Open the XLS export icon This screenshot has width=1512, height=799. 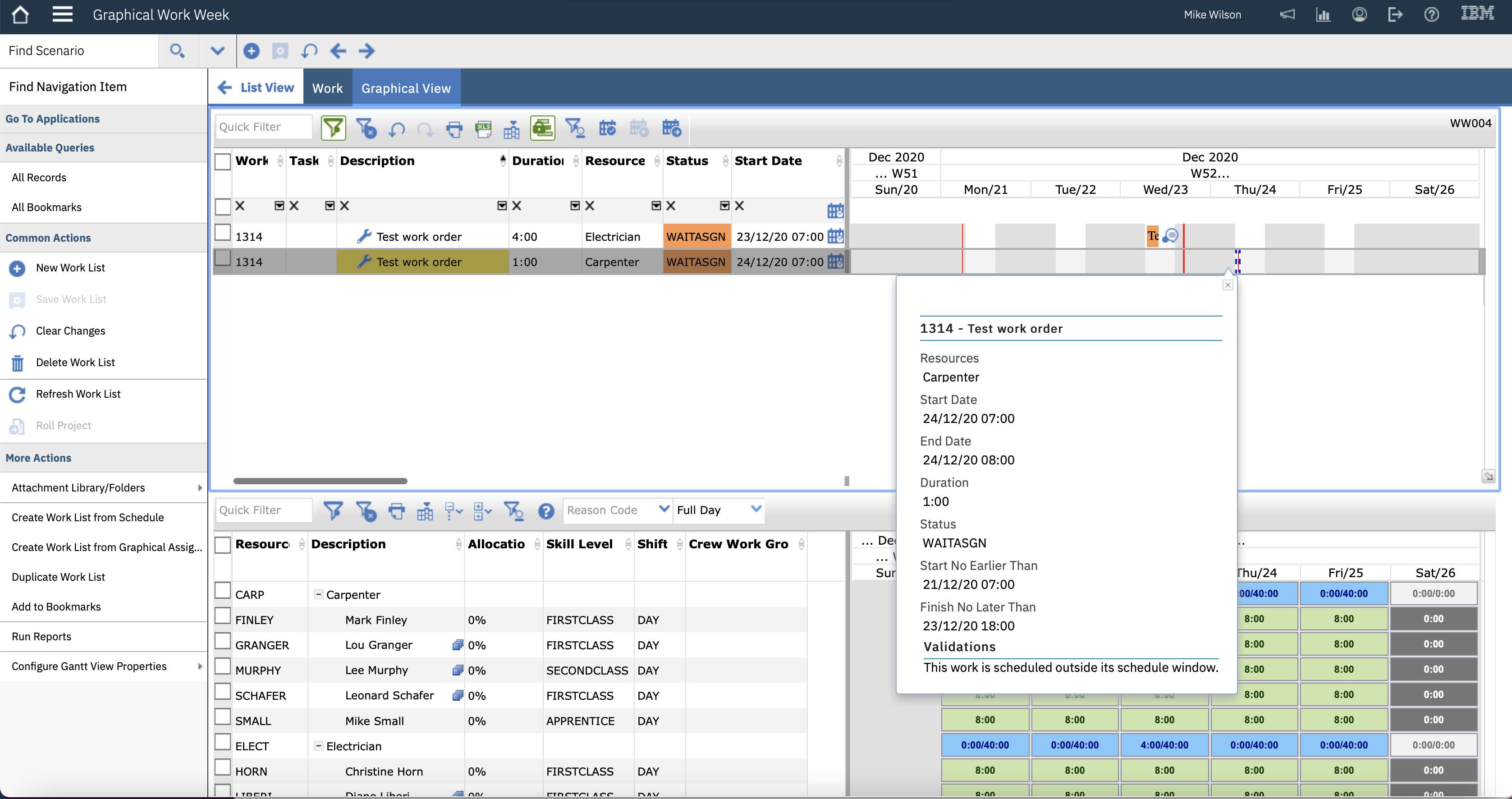pos(483,128)
